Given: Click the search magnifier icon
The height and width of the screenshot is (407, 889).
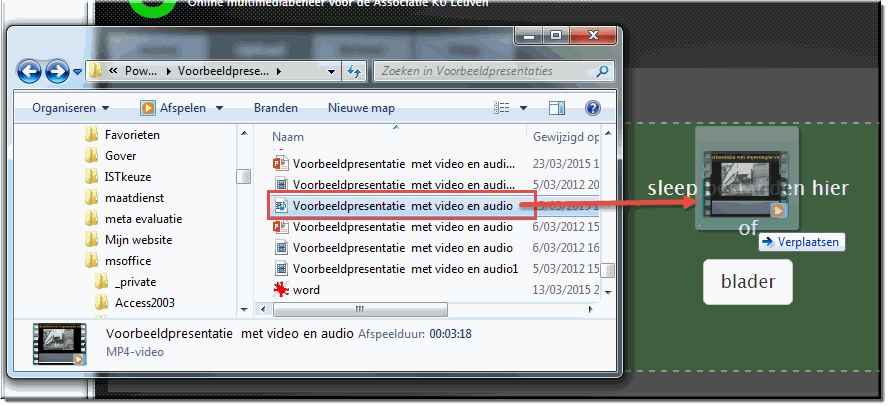Looking at the screenshot, I should (x=603, y=71).
